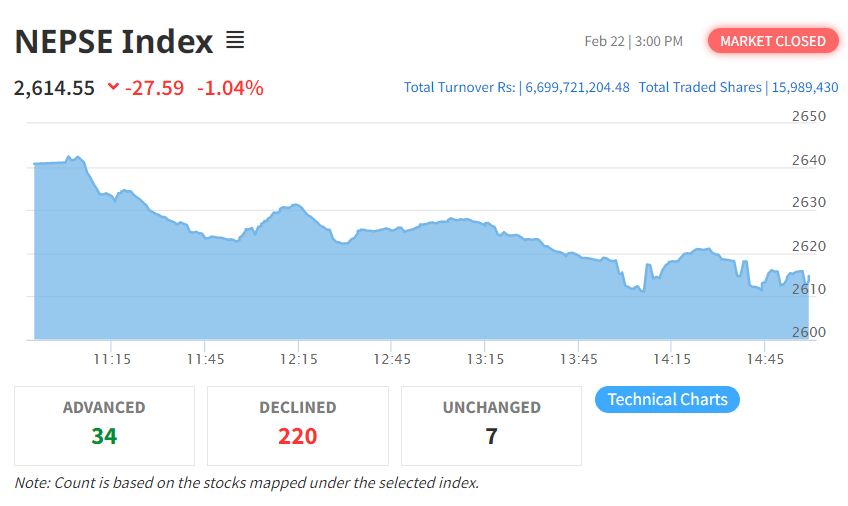This screenshot has width=848, height=506.
Task: Open the Technical Charts button
Action: coord(667,400)
